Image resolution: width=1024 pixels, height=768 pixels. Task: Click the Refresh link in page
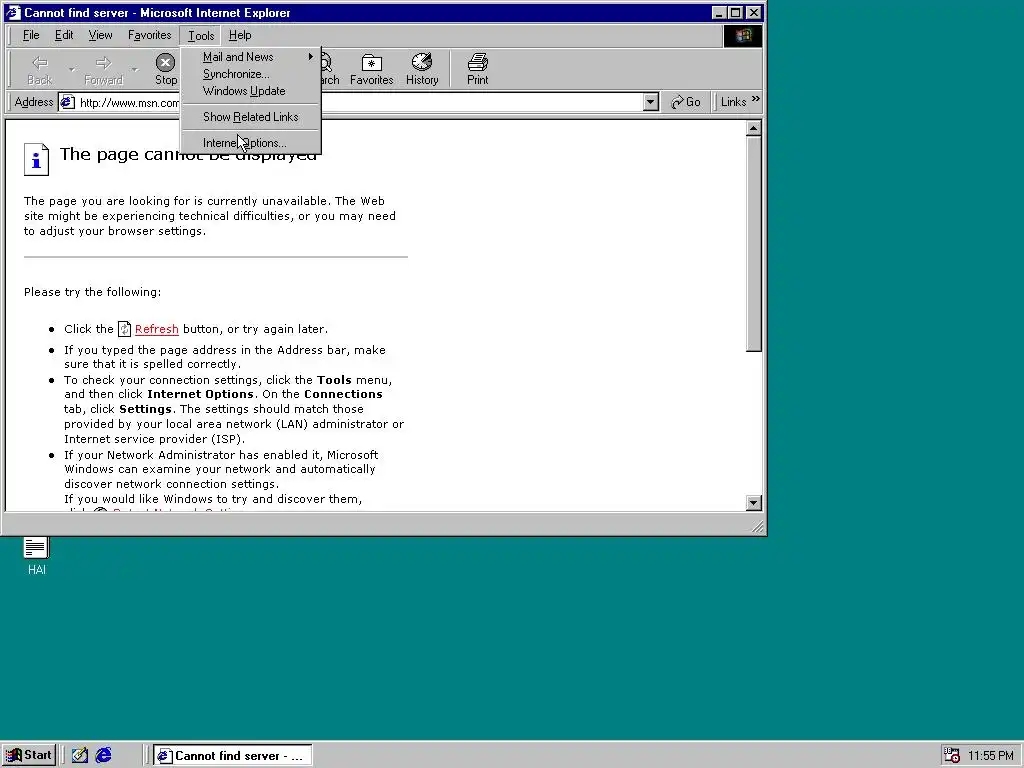[157, 329]
